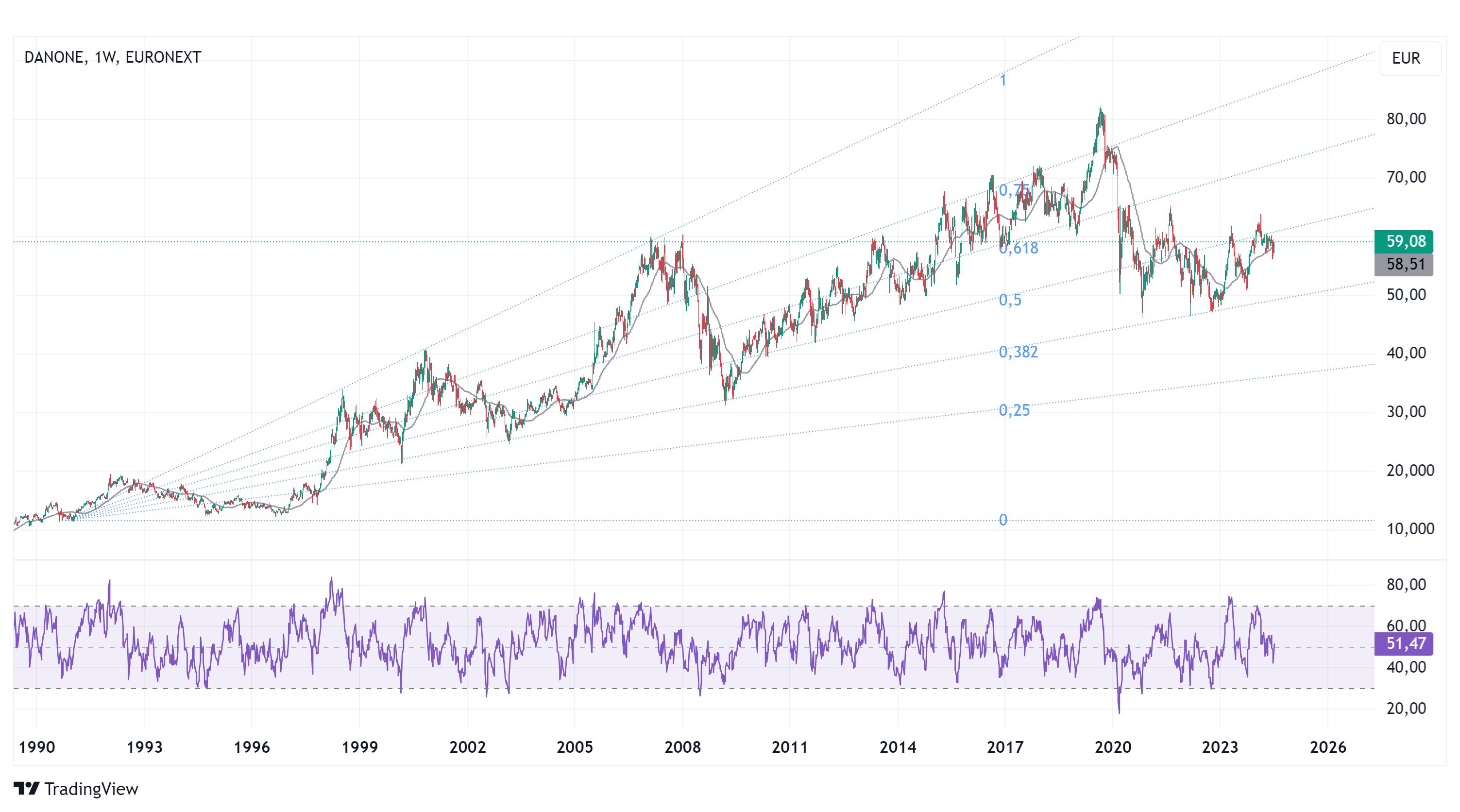Screen dimensions: 1460x812
Task: Click the 2014 time axis label
Action: point(898,747)
